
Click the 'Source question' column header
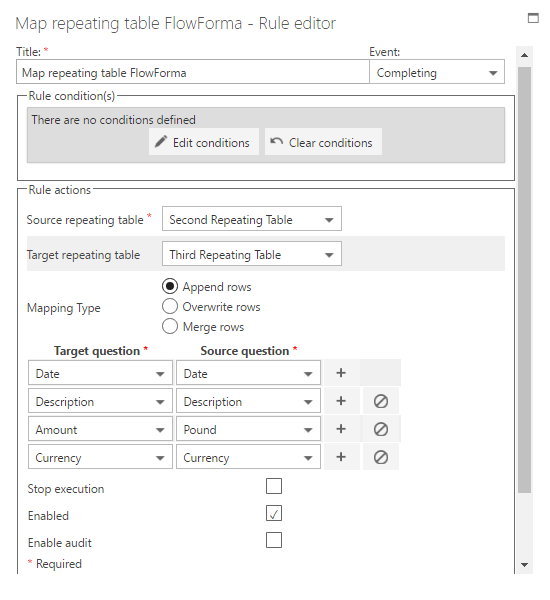245,351
